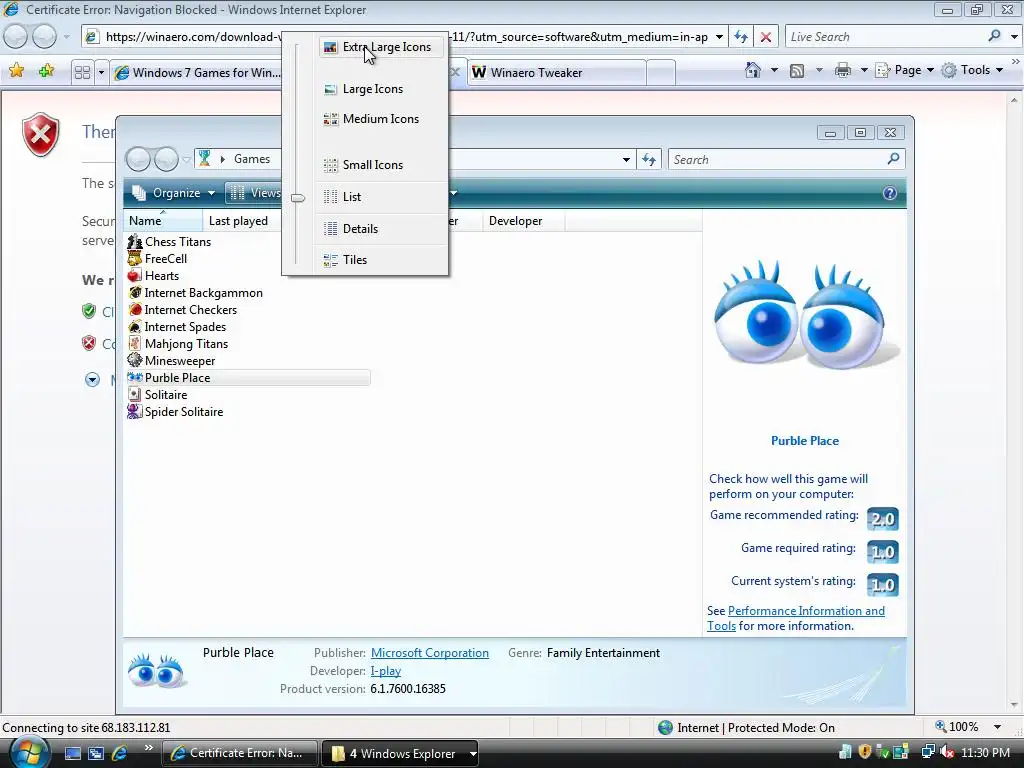Viewport: 1024px width, 768px height.
Task: Switch to Winaero Tweaker tab
Action: pyautogui.click(x=555, y=72)
